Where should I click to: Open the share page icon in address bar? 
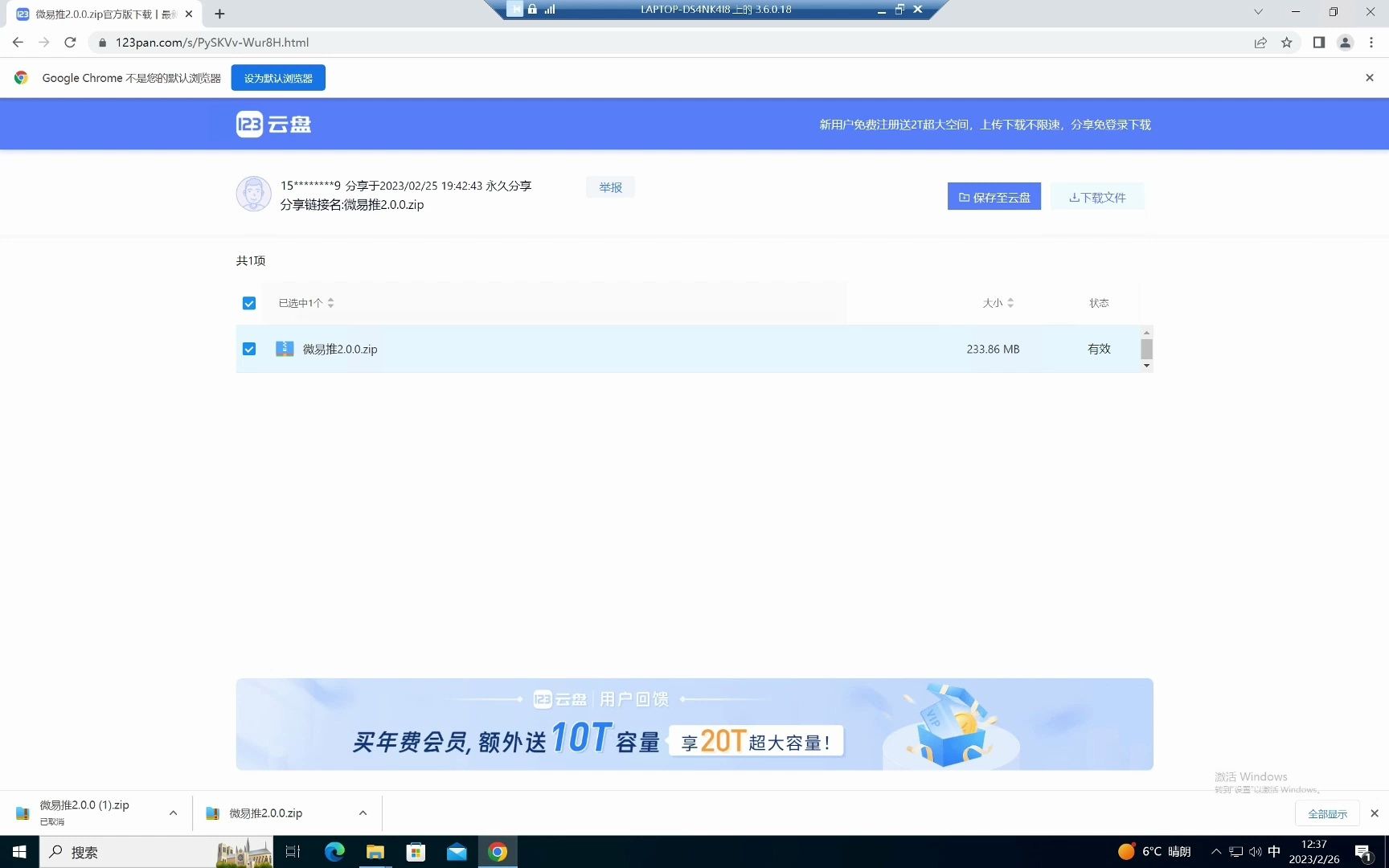click(x=1260, y=43)
